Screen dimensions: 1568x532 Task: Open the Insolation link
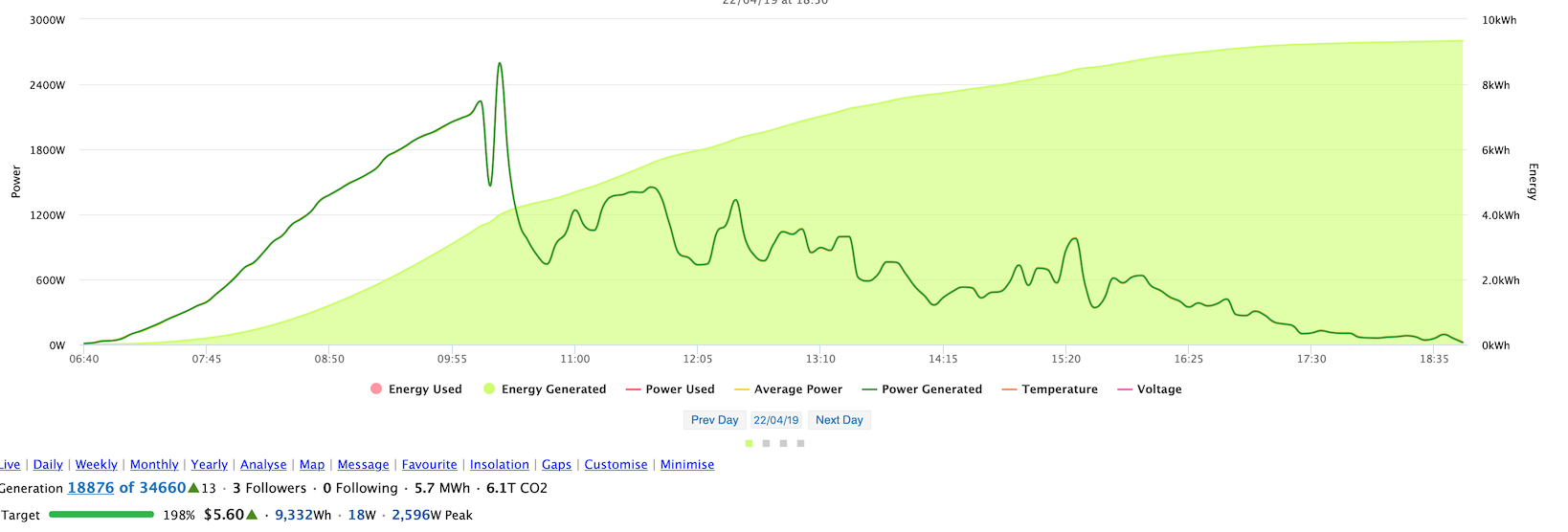(x=500, y=465)
